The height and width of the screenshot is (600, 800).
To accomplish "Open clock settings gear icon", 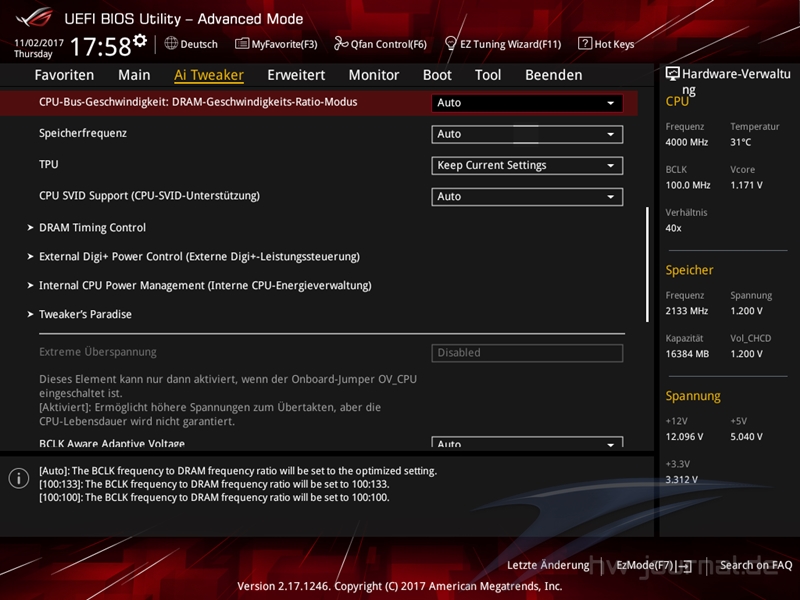I will click(x=140, y=40).
